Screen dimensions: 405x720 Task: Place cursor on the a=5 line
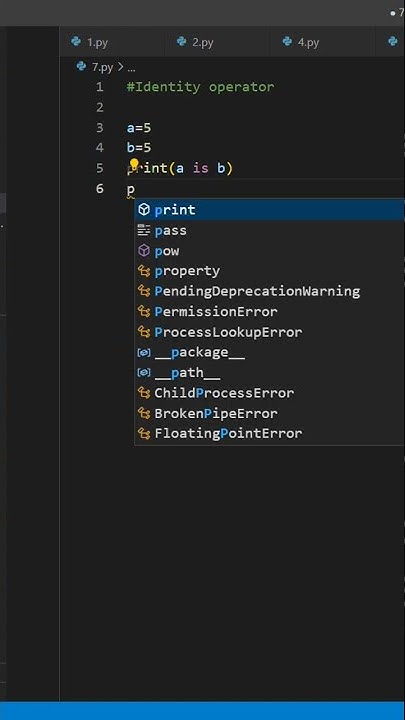click(139, 128)
